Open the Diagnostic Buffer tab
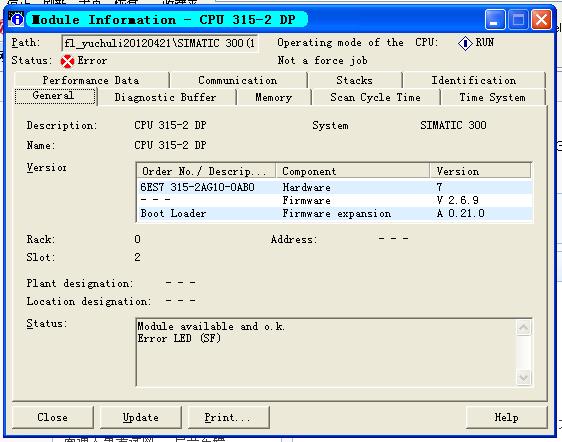This screenshot has height=442, width=562. coord(166,98)
